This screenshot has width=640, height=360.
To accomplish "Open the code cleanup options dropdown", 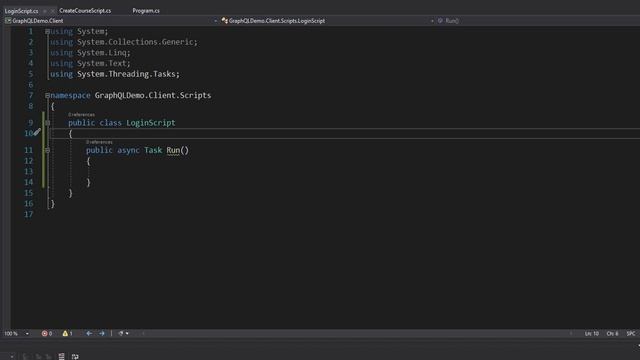I will (127, 333).
